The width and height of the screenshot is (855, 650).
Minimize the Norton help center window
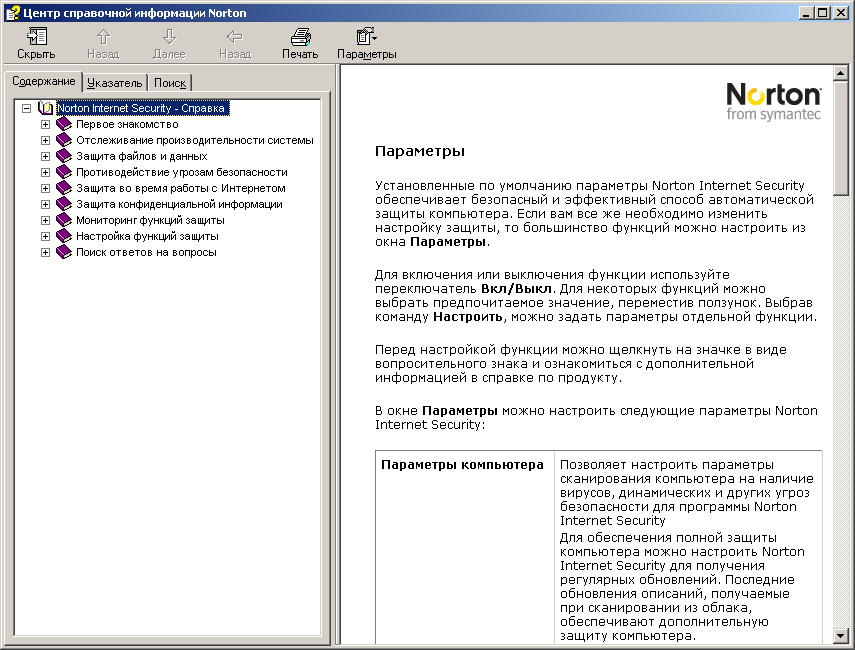[806, 13]
